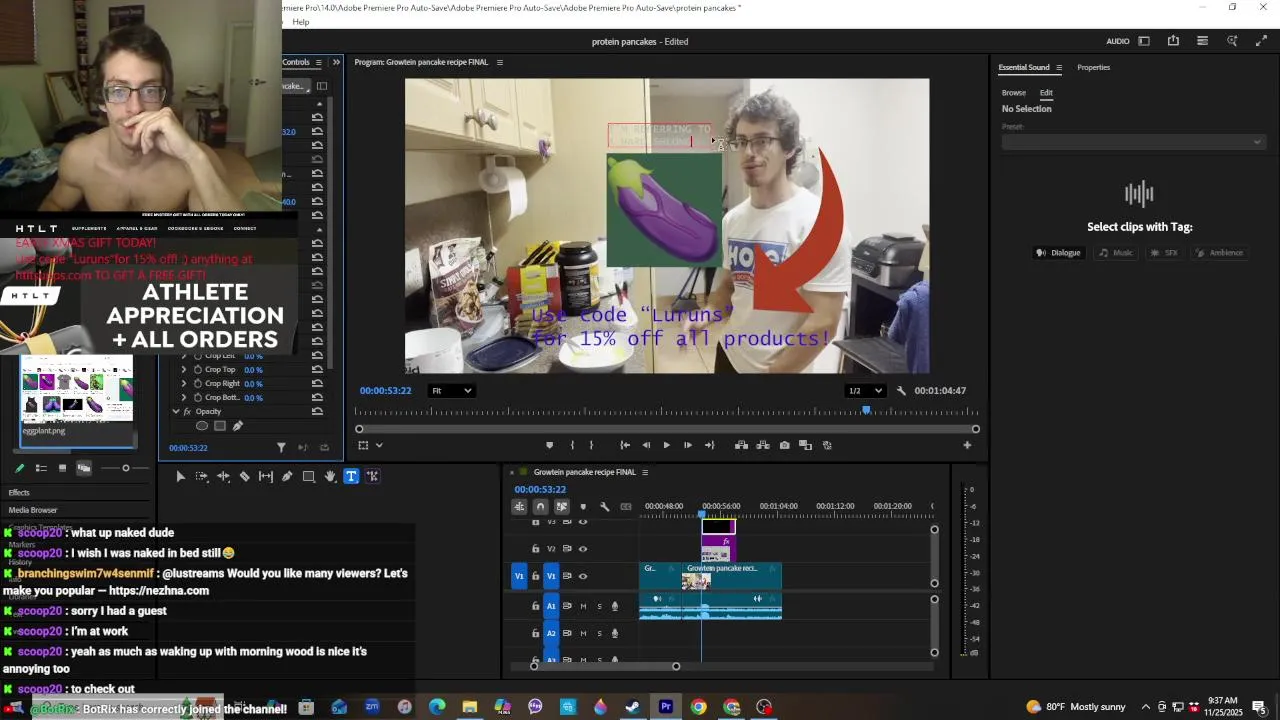The width and height of the screenshot is (1280, 720).
Task: Create ellipse mask under Opacity
Action: pos(202,426)
